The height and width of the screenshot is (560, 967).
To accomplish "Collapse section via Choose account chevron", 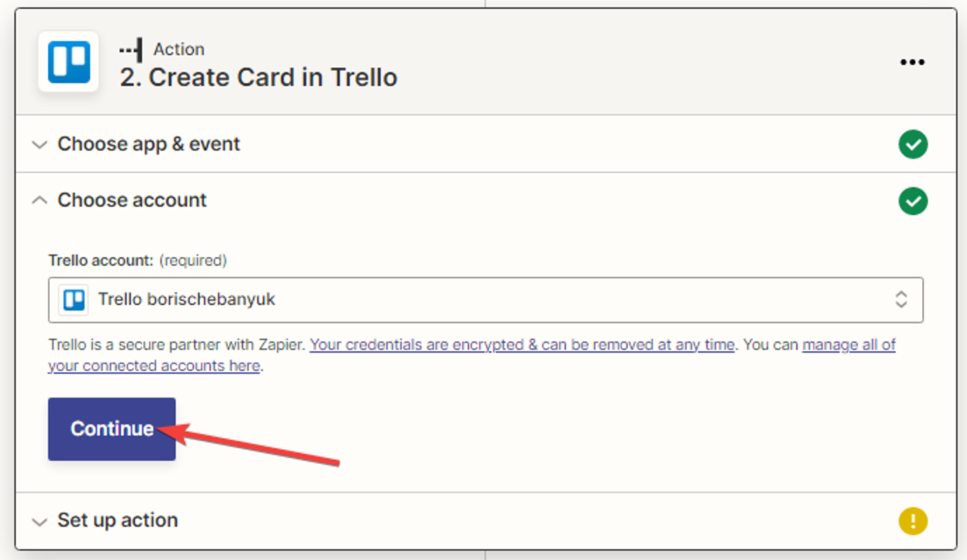I will pyautogui.click(x=39, y=201).
